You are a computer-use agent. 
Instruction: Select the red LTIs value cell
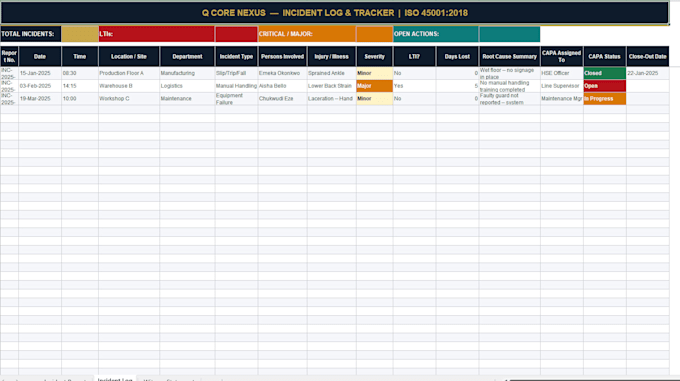click(236, 34)
